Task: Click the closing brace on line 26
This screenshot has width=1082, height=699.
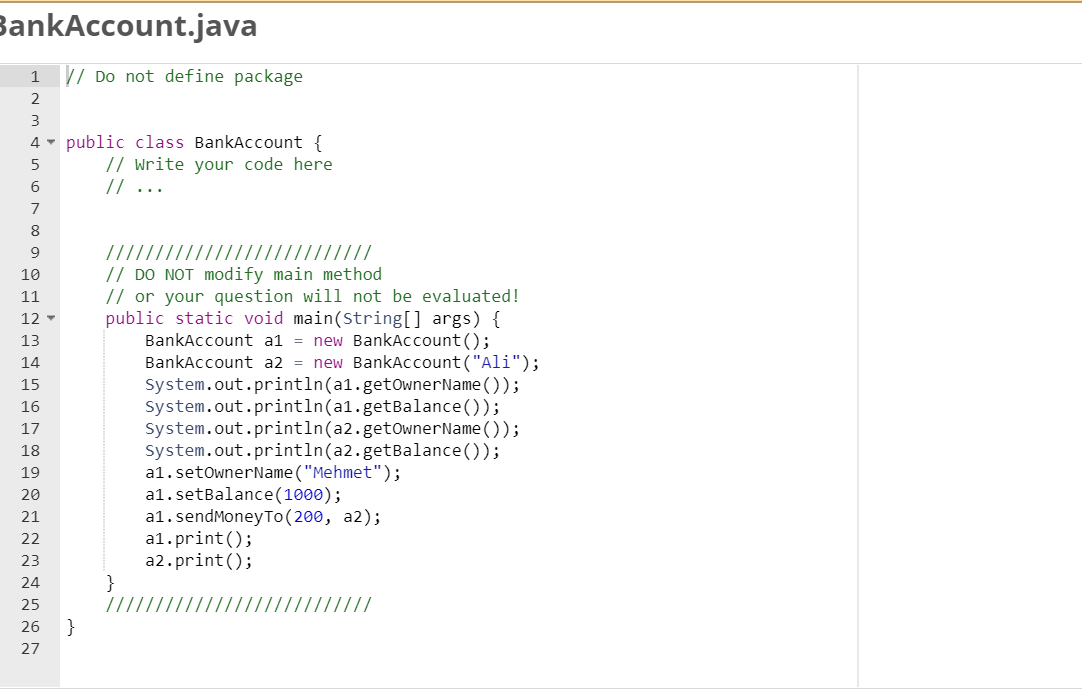Action: pyautogui.click(x=70, y=626)
